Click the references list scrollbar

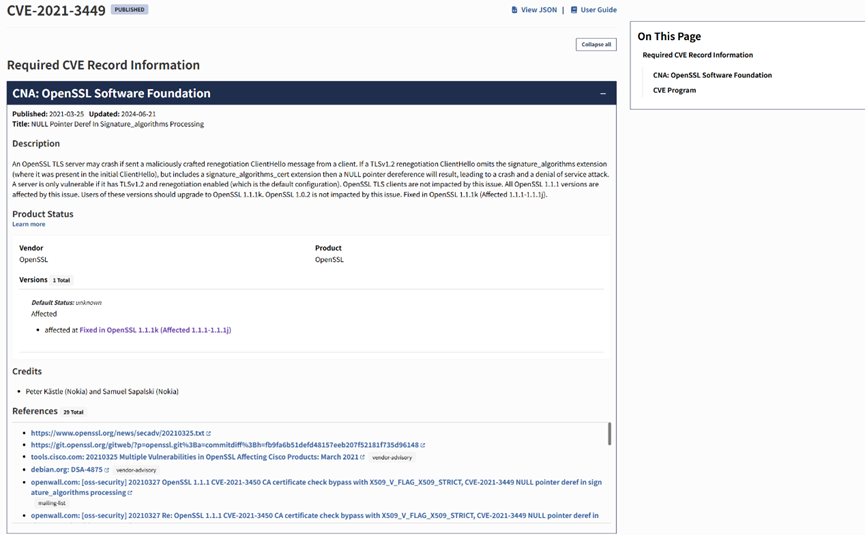tap(609, 434)
